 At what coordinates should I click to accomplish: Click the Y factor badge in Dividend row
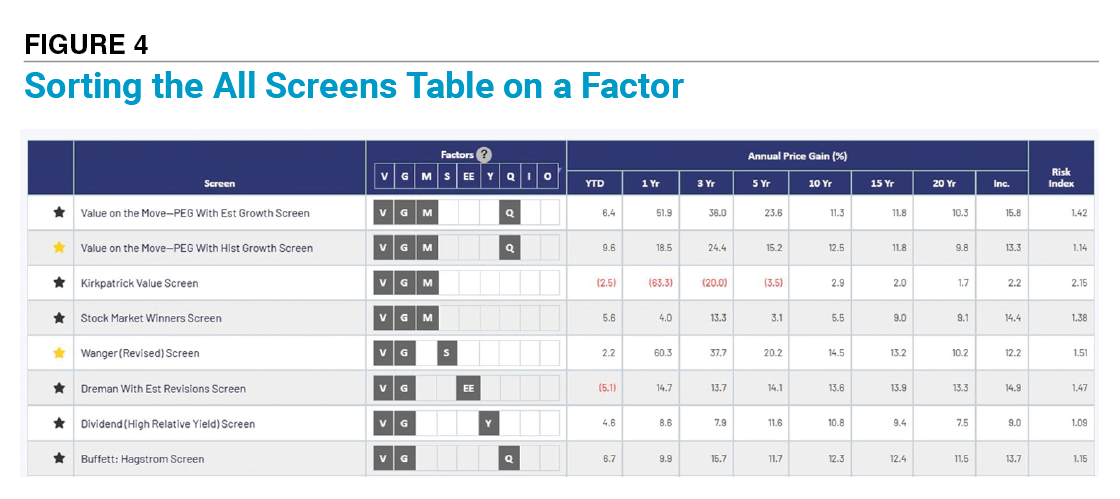coord(489,423)
